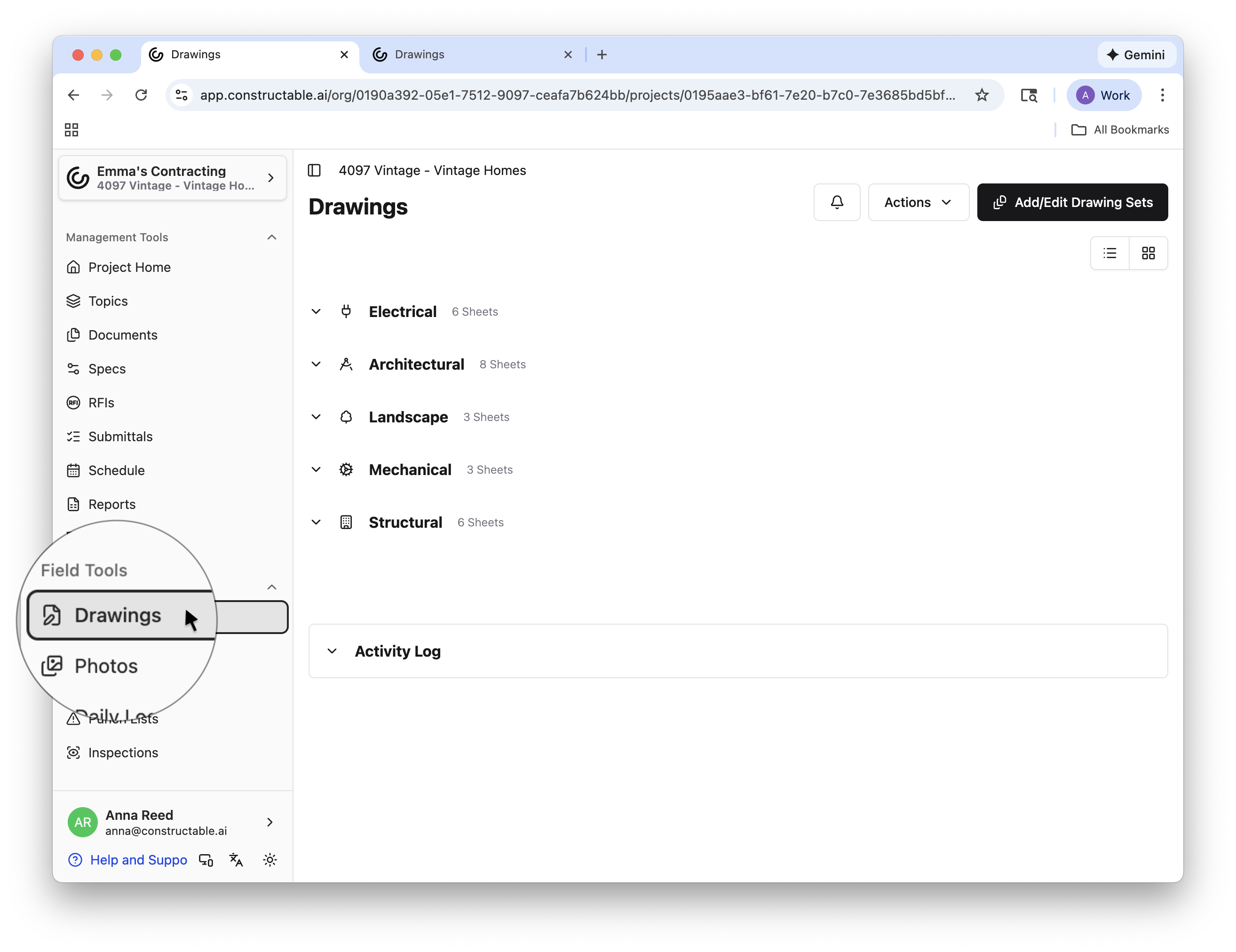The image size is (1236, 952).
Task: Open Schedule via its calendar icon
Action: coord(73,470)
